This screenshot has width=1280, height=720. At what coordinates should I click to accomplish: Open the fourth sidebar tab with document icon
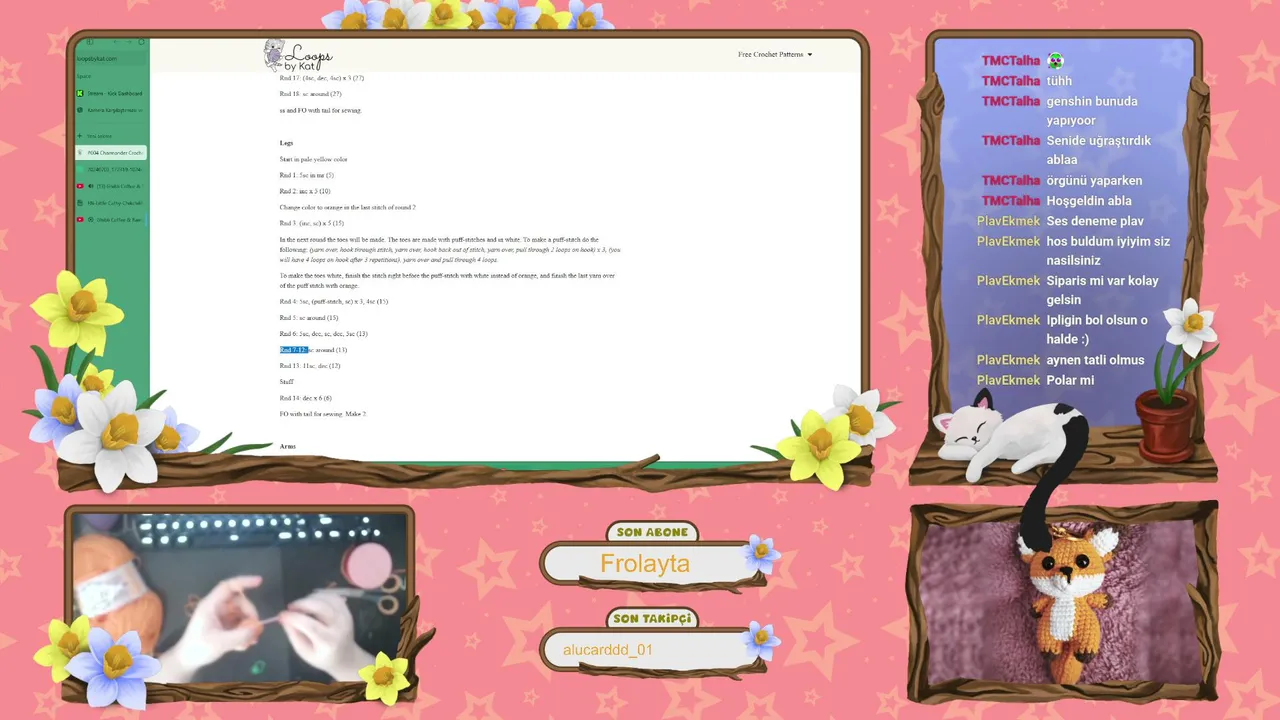[x=111, y=203]
